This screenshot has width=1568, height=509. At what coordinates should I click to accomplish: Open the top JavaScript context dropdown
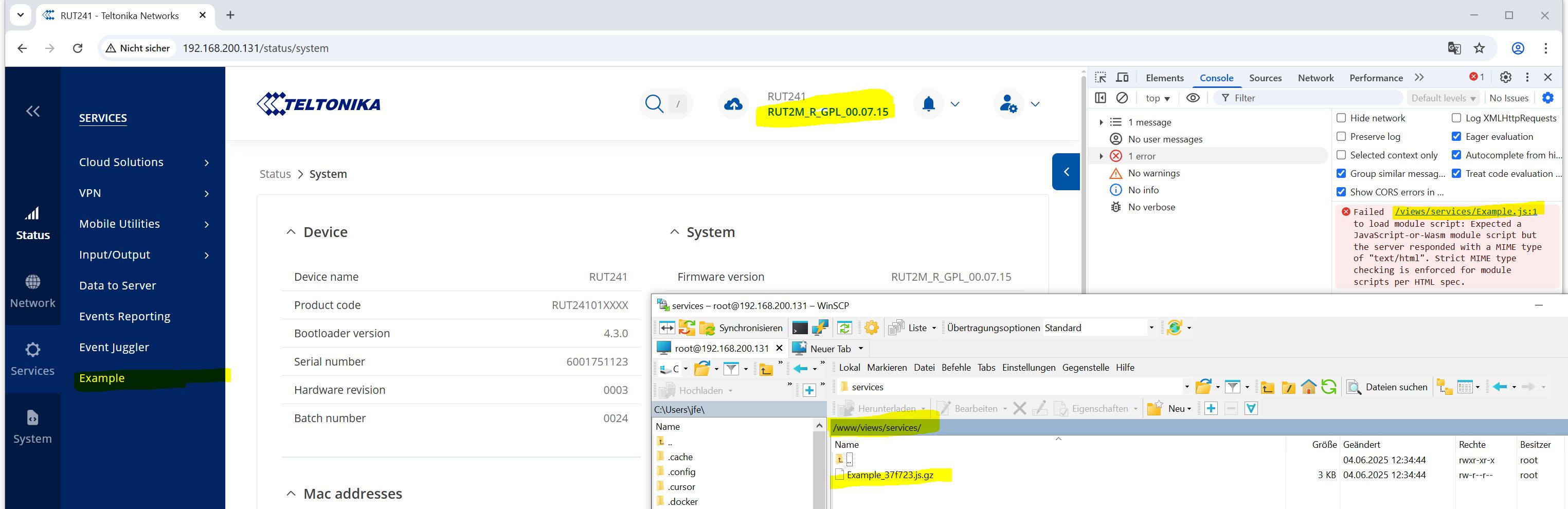pyautogui.click(x=1158, y=98)
